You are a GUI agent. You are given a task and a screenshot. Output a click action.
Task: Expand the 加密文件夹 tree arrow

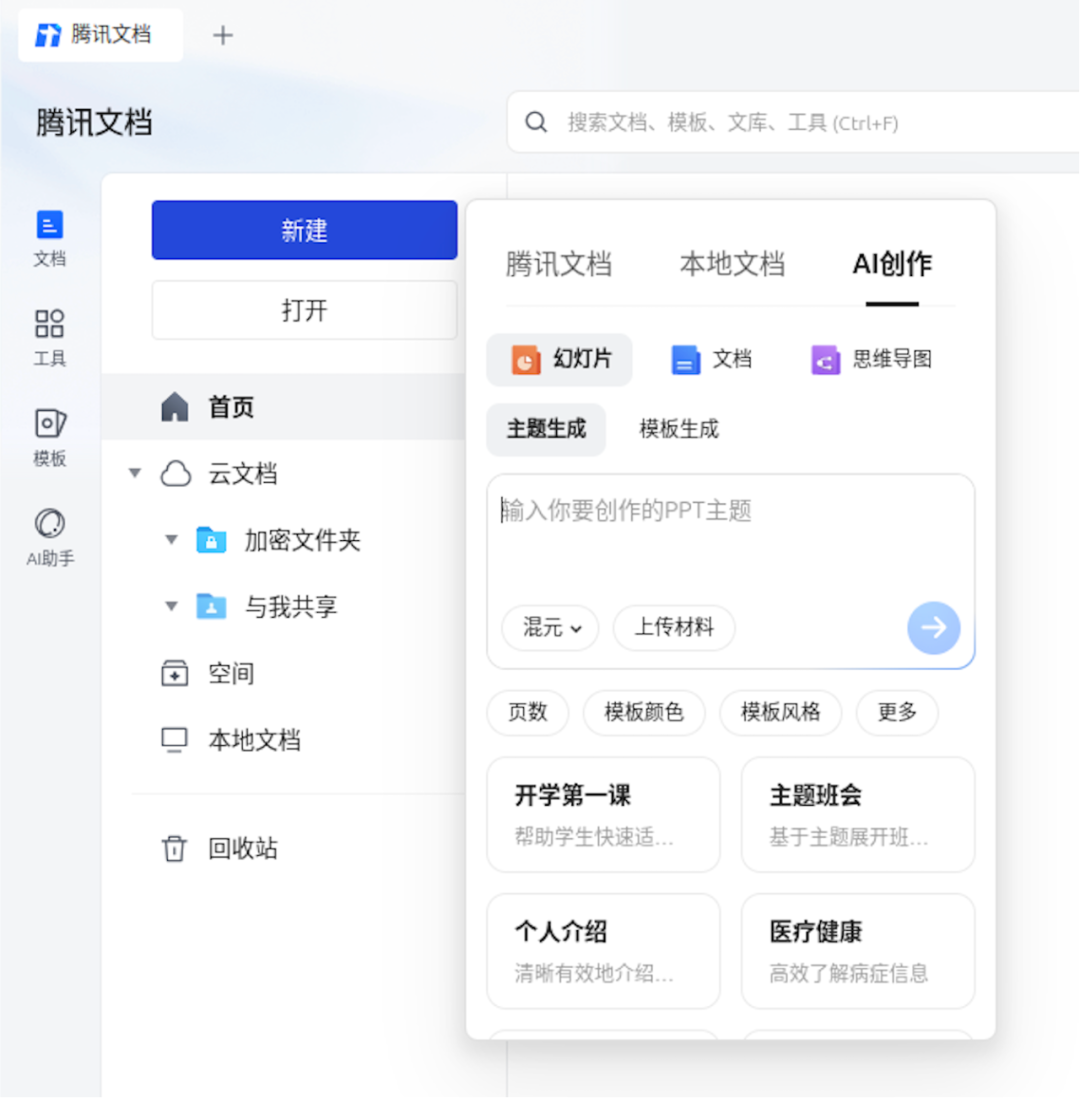172,540
